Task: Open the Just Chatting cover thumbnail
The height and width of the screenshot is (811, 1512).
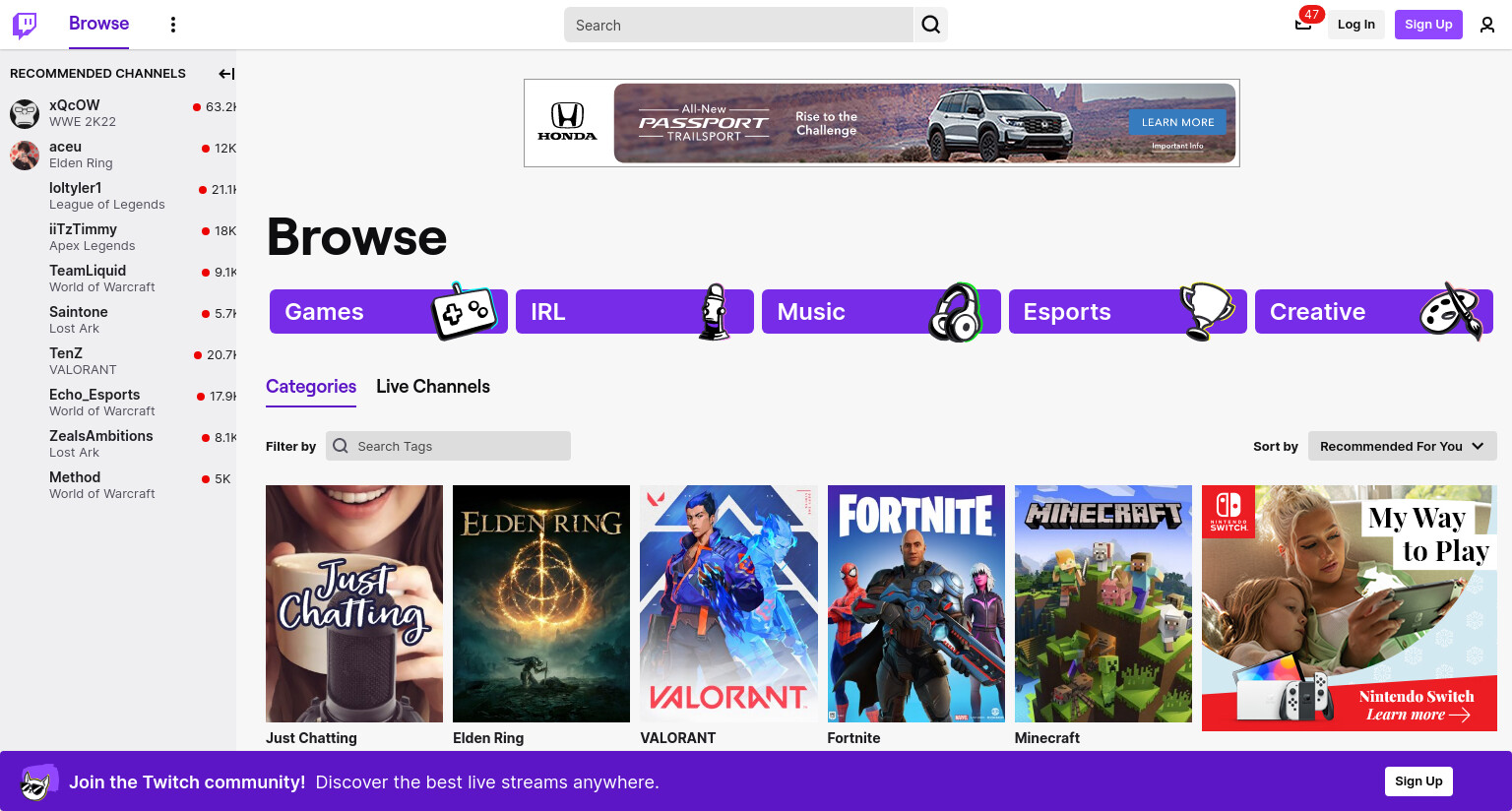Action: coord(354,603)
